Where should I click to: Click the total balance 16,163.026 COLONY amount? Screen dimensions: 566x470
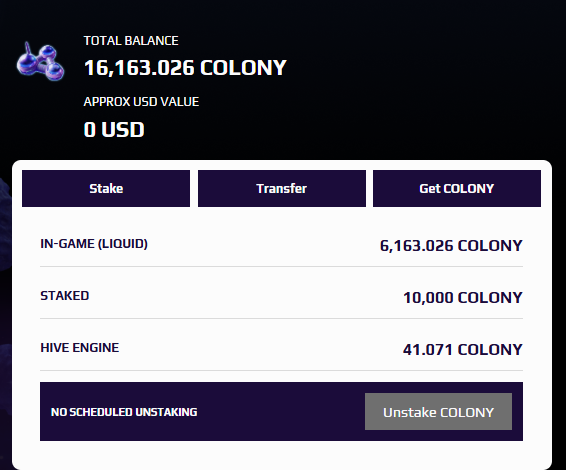pos(185,68)
